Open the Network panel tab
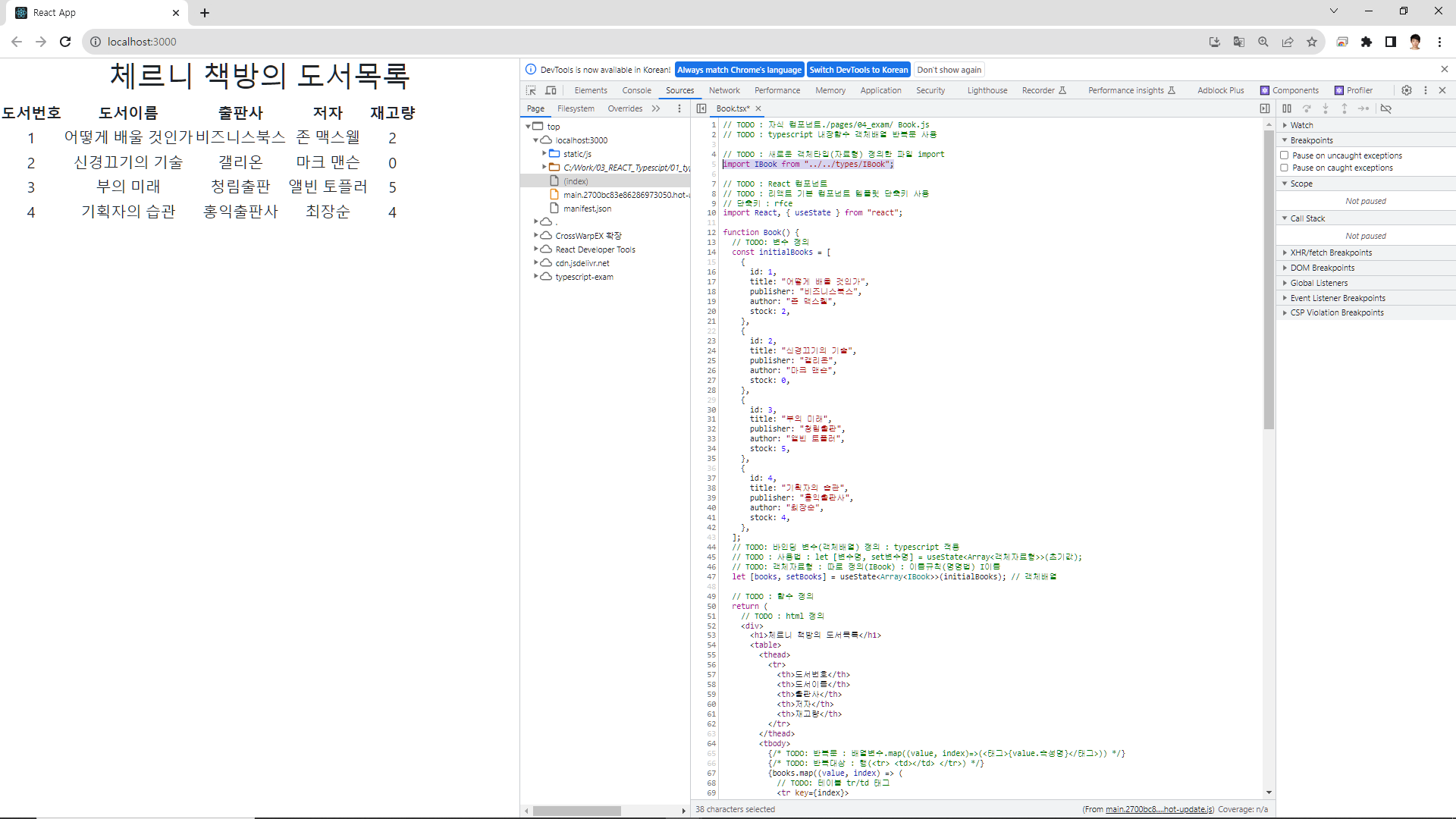1456x819 pixels. (724, 90)
